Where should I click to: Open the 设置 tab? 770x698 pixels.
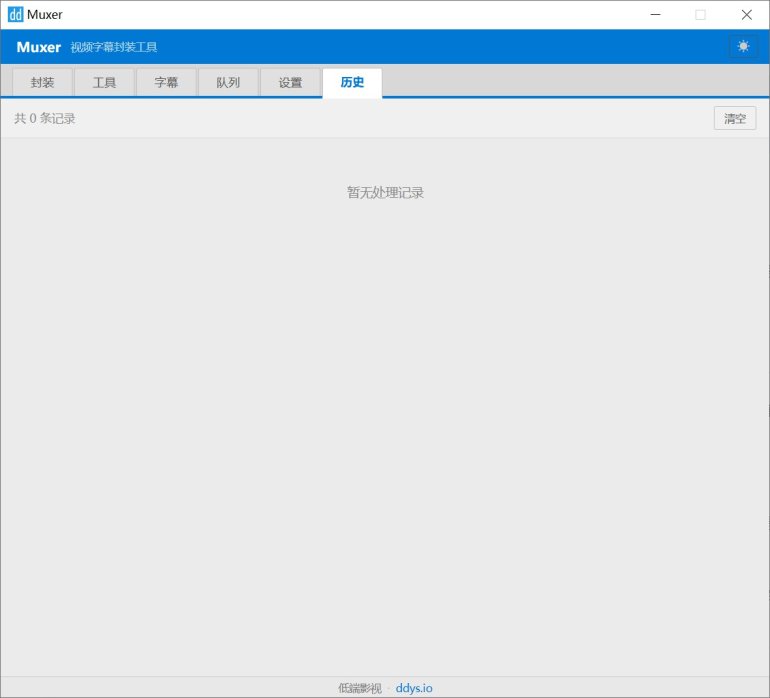click(290, 82)
